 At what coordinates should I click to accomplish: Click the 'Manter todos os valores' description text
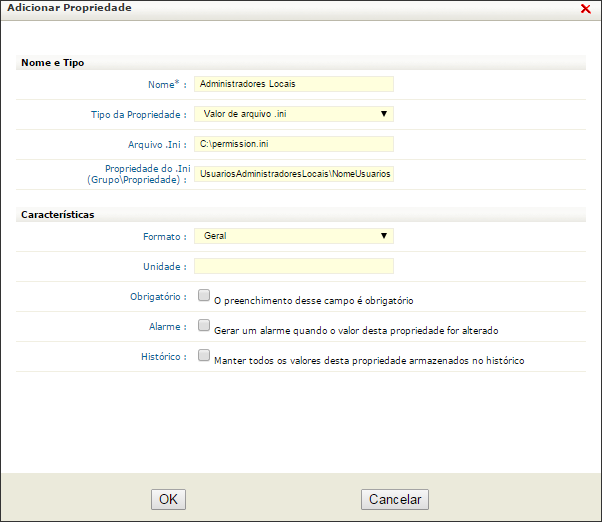coord(369,360)
